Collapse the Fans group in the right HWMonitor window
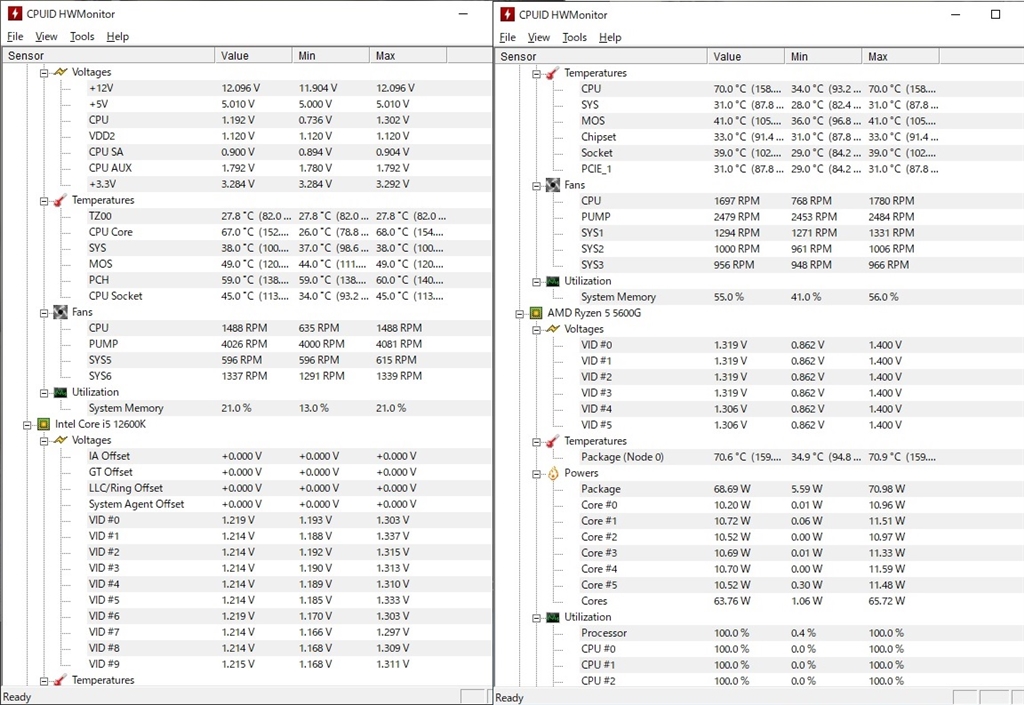This screenshot has width=1024, height=705. click(x=537, y=185)
